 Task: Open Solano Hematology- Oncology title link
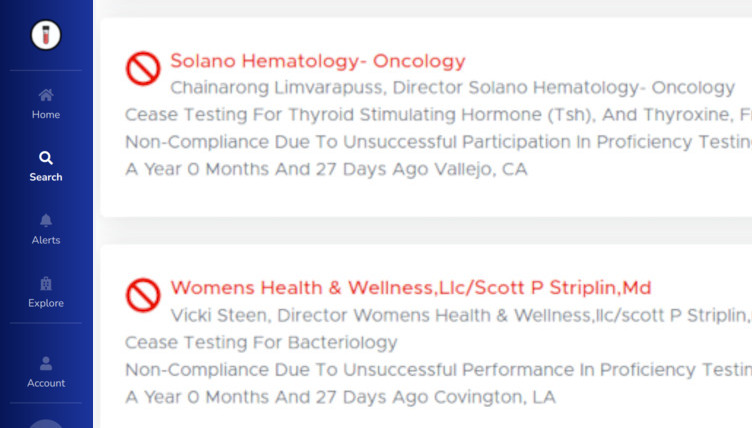point(318,61)
